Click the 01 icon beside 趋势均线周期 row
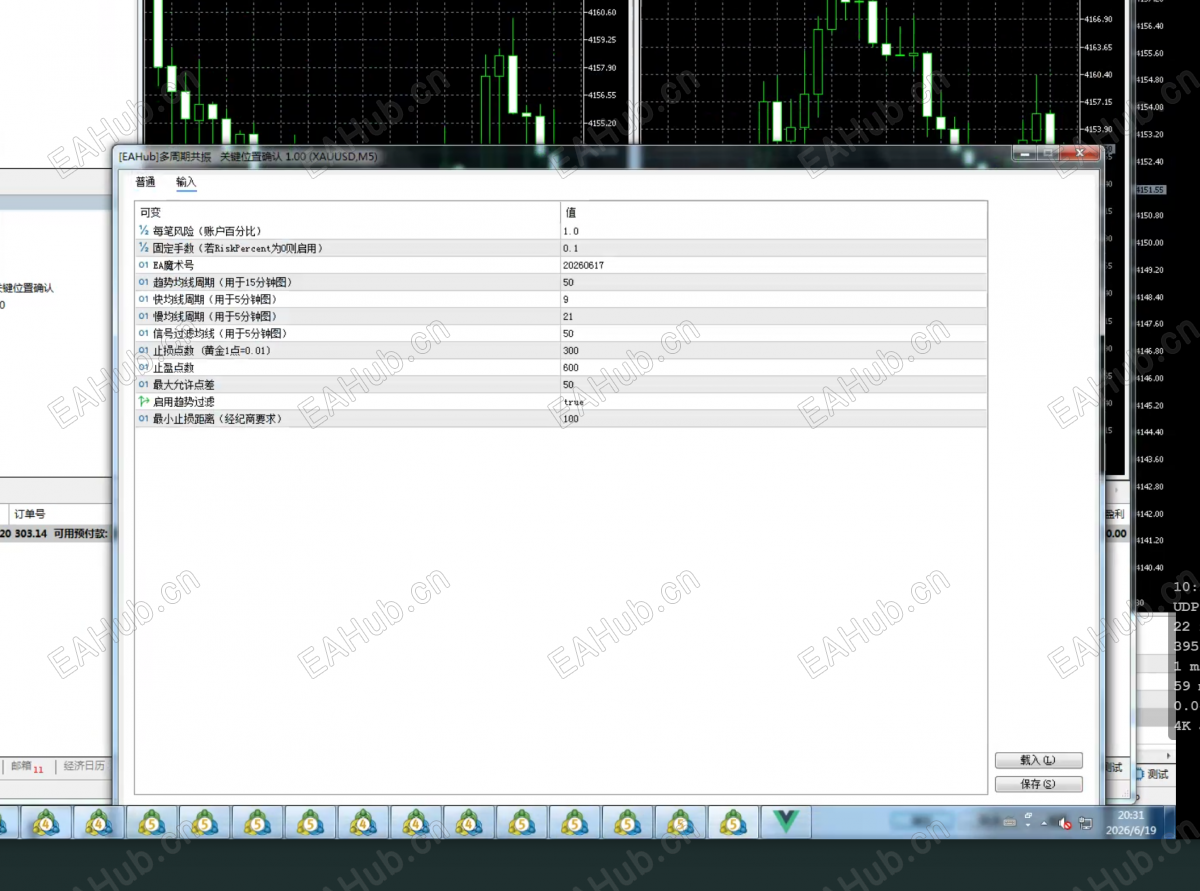Screen dimensions: 1200x891 click(x=144, y=282)
